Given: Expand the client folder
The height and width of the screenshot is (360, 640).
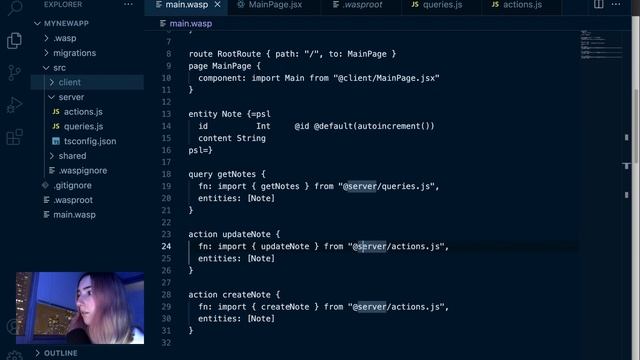Looking at the screenshot, I should click(x=51, y=82).
